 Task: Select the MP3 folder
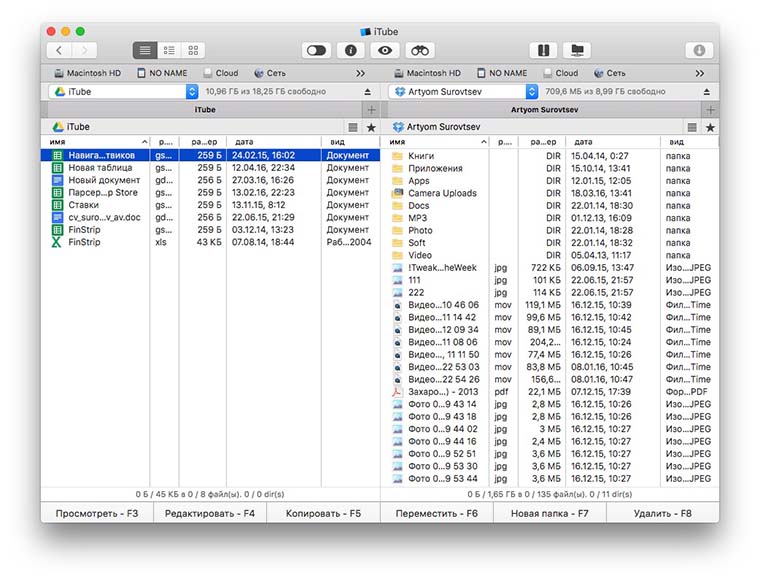550,218
